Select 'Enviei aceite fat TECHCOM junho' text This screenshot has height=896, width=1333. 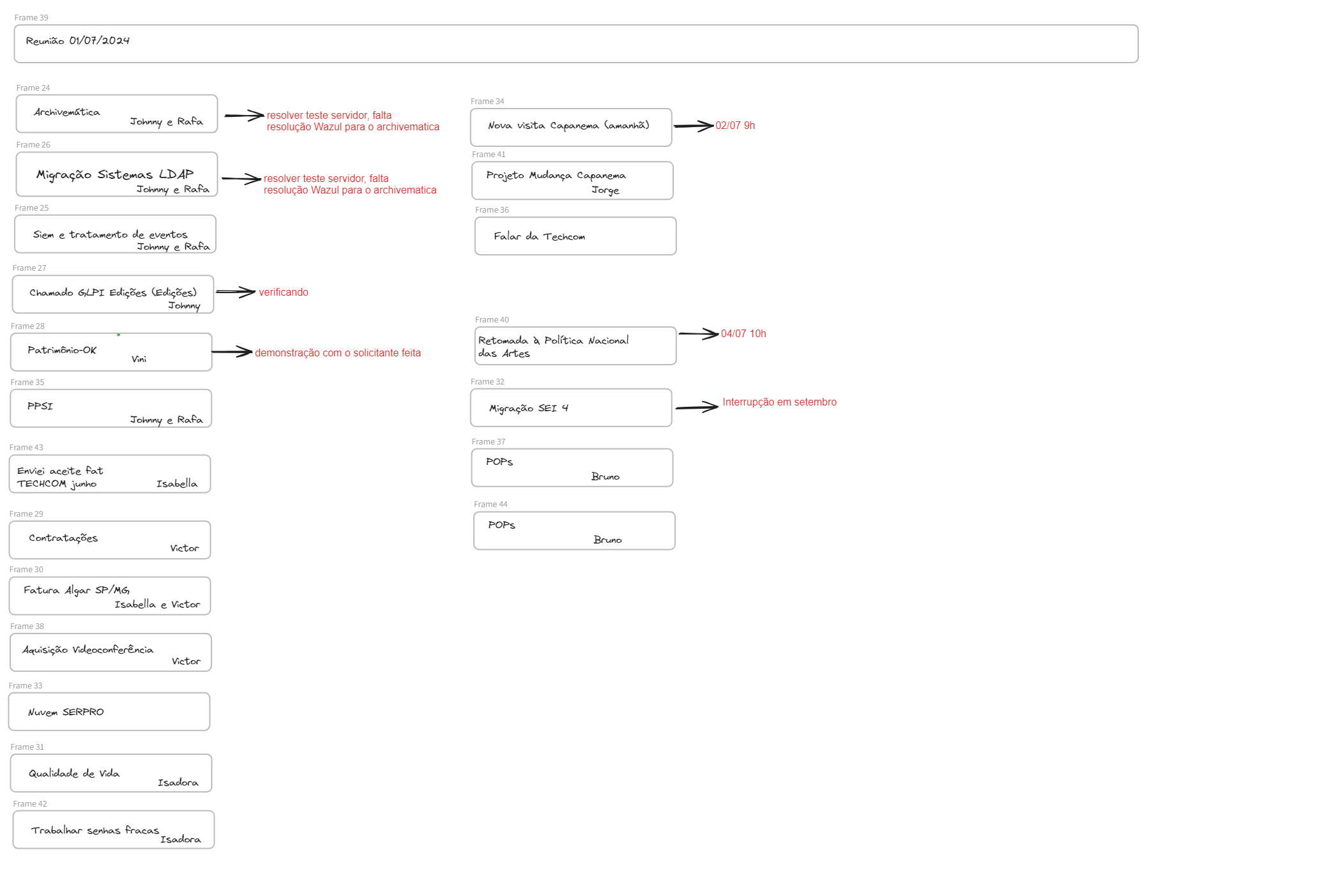point(60,477)
